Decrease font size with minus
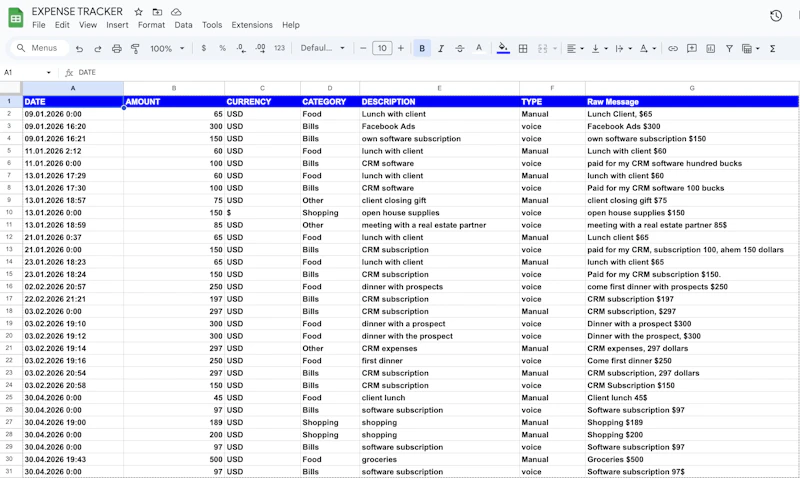Viewport: 800px width, 478px height. [363, 48]
